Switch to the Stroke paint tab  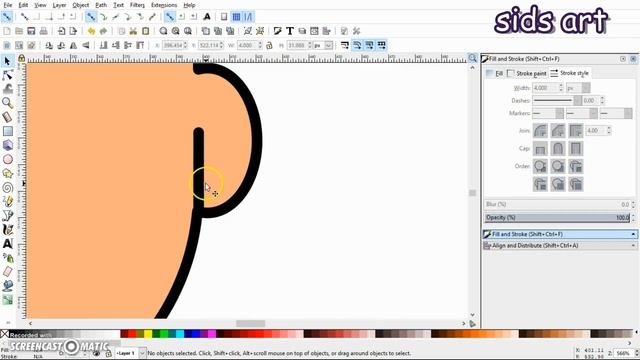(527, 73)
